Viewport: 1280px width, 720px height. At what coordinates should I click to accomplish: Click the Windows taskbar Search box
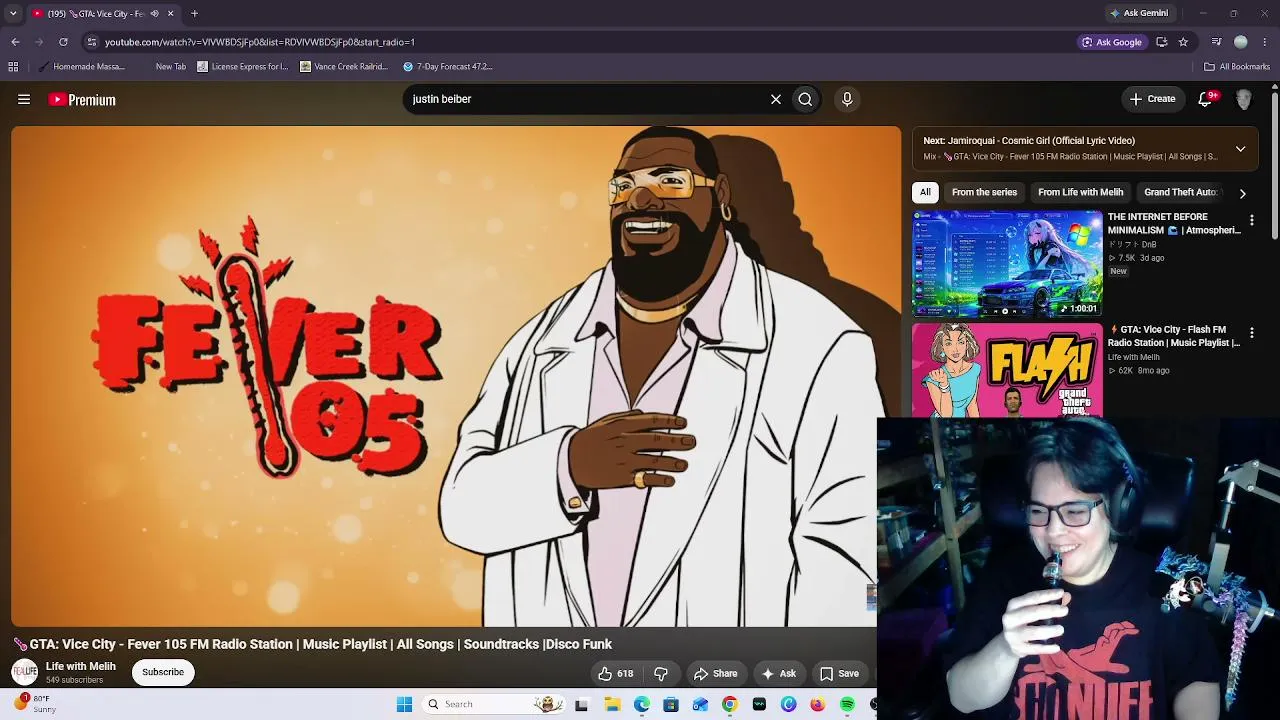click(493, 704)
